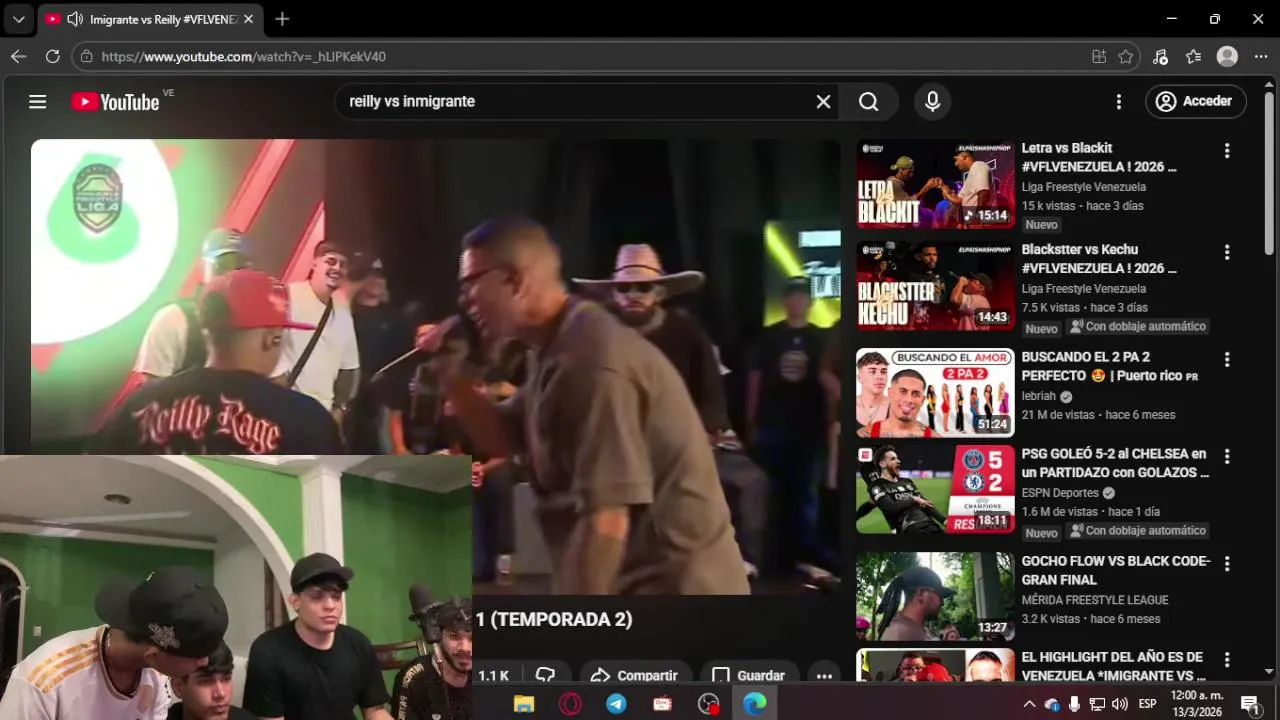Open Blackstter vs Kechu video thumbnail
1280x720 pixels.
(x=935, y=286)
